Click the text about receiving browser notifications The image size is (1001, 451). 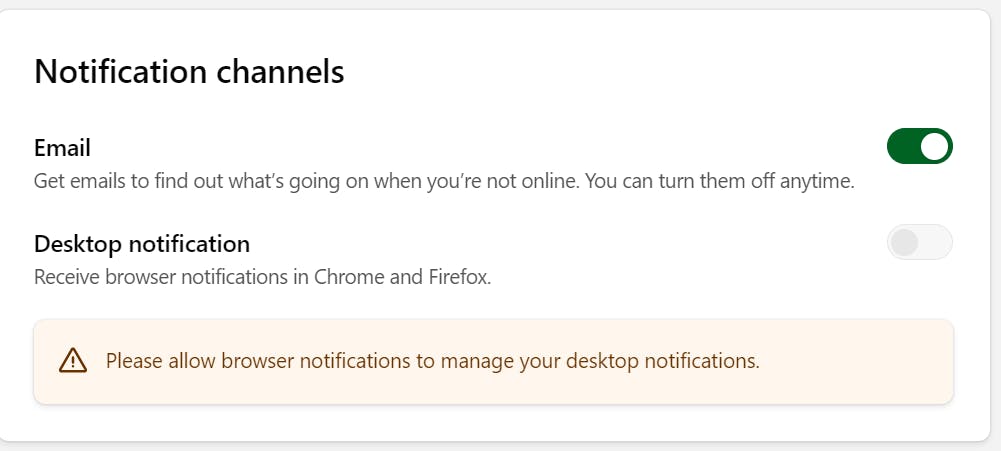[x=262, y=277]
